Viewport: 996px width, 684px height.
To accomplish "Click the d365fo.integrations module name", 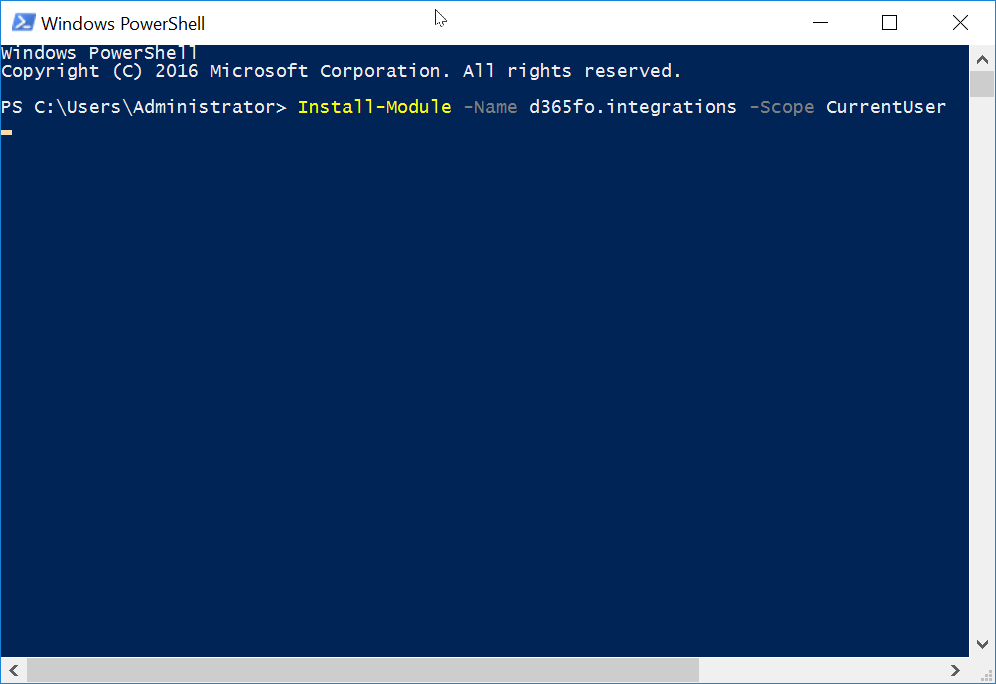I will (632, 106).
